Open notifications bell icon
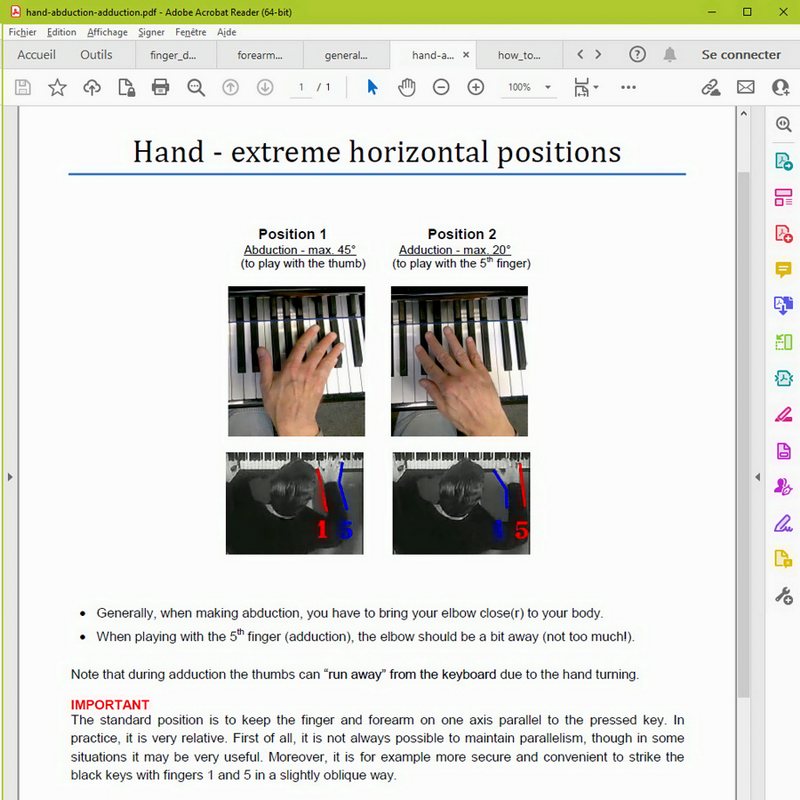The height and width of the screenshot is (800, 800). [670, 55]
